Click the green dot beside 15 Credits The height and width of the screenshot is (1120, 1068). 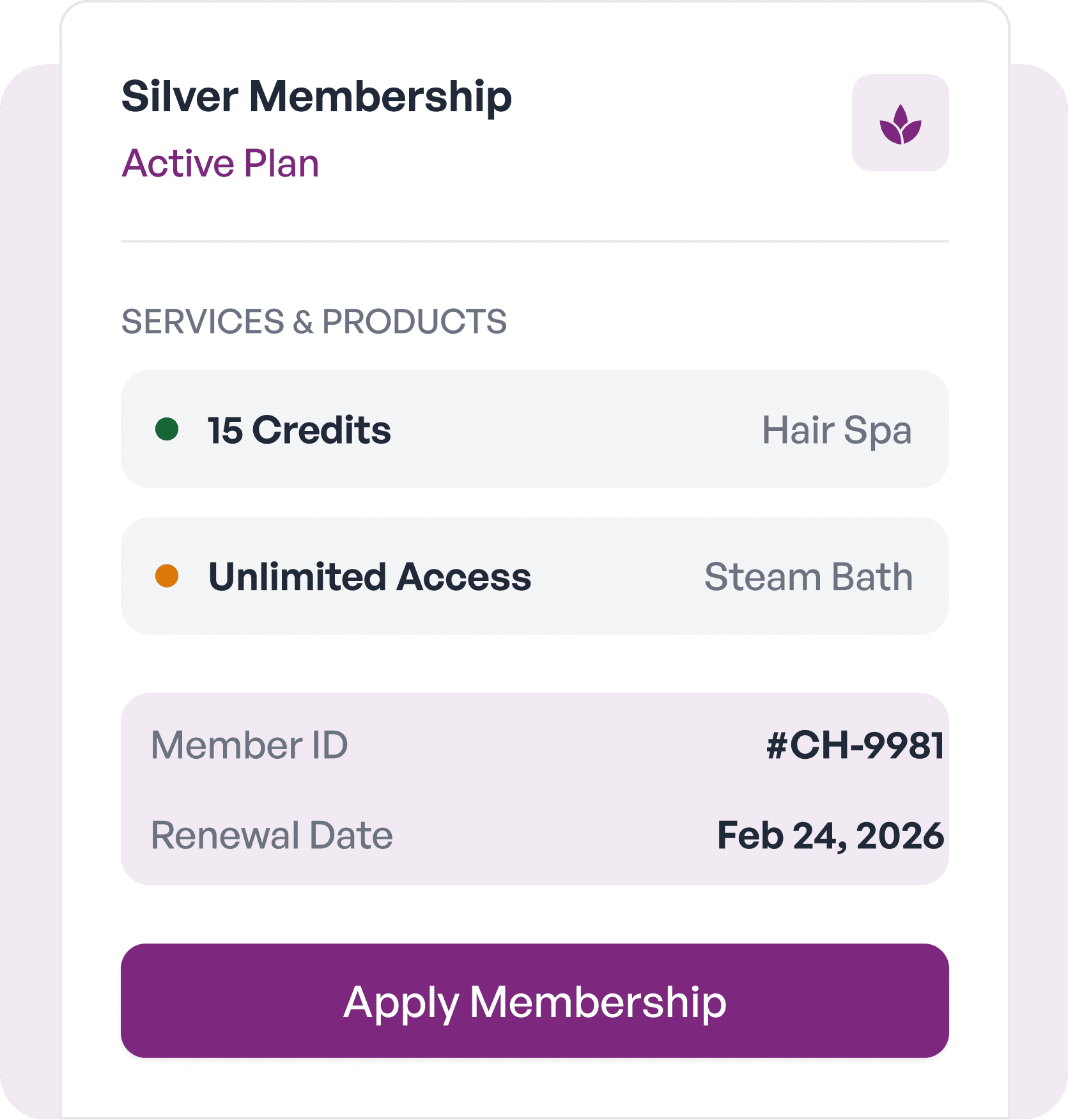[x=167, y=429]
